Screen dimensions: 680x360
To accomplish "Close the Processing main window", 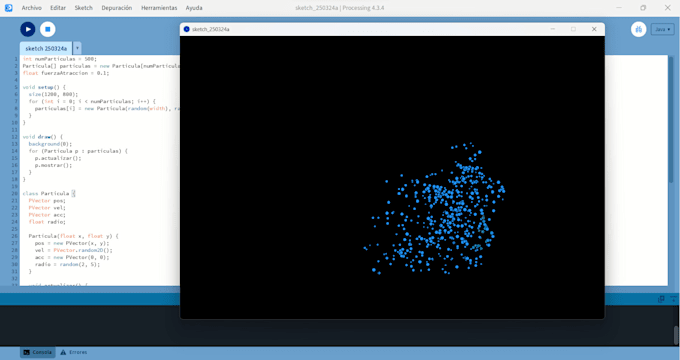I will point(668,8).
